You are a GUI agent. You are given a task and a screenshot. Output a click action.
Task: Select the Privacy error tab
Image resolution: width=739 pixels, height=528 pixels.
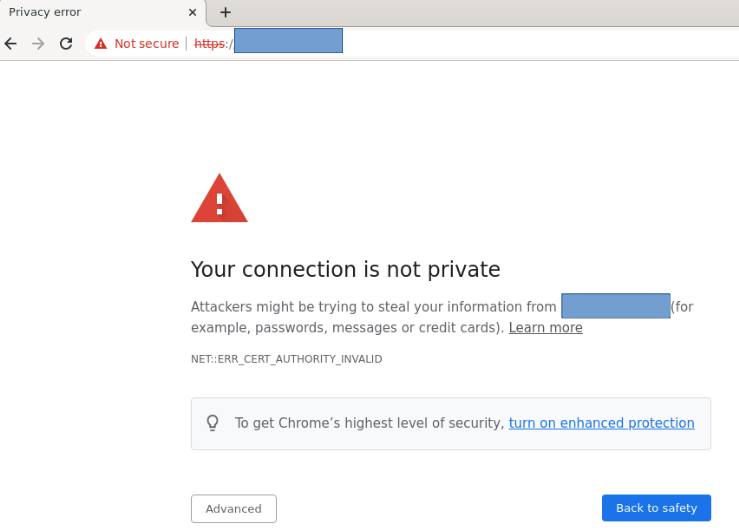[x=90, y=12]
